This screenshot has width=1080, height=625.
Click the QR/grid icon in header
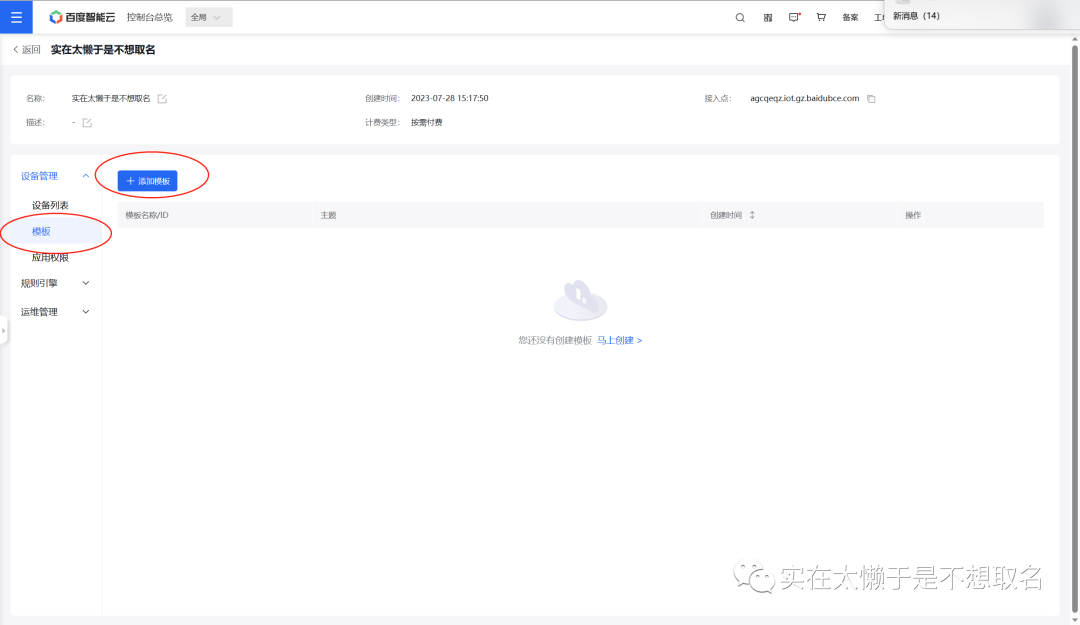[x=767, y=17]
